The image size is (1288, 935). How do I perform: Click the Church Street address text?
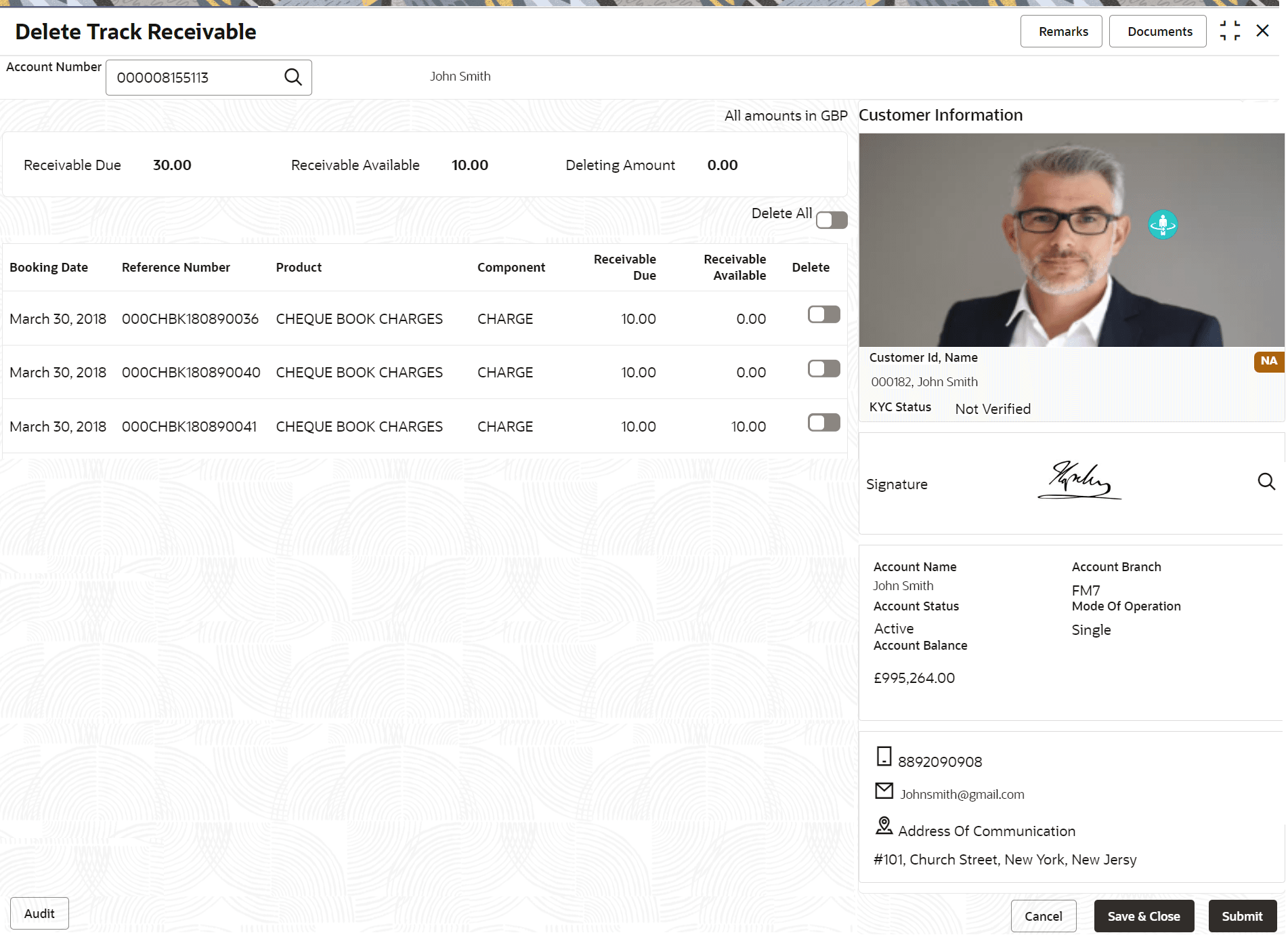pos(1005,860)
